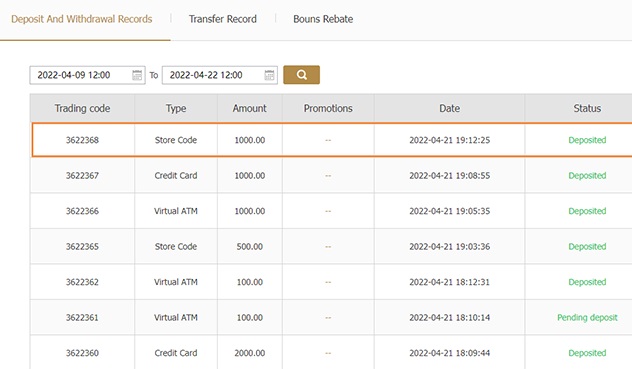Select trading code 3622367

click(82, 175)
